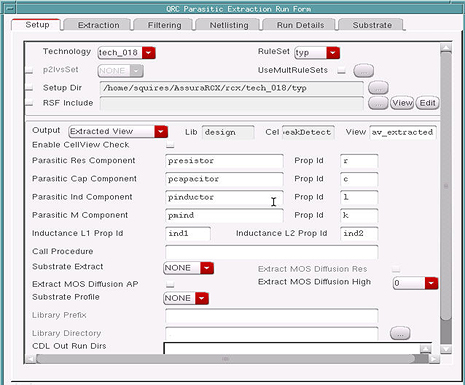This screenshot has height=385, width=465.
Task: Click the Parasitic Cap Component field
Action: [x=224, y=179]
